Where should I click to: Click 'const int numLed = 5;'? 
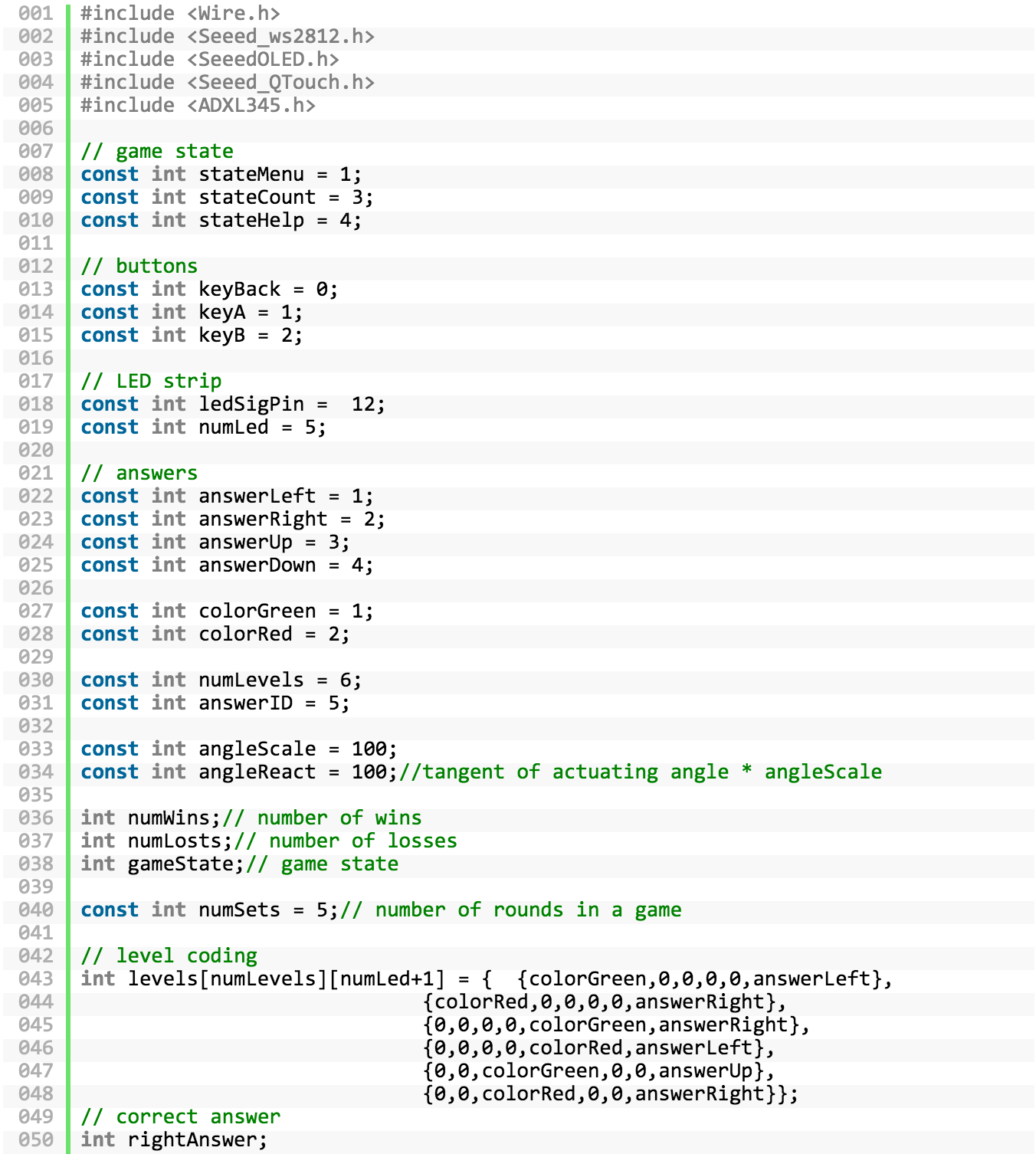pyautogui.click(x=204, y=427)
